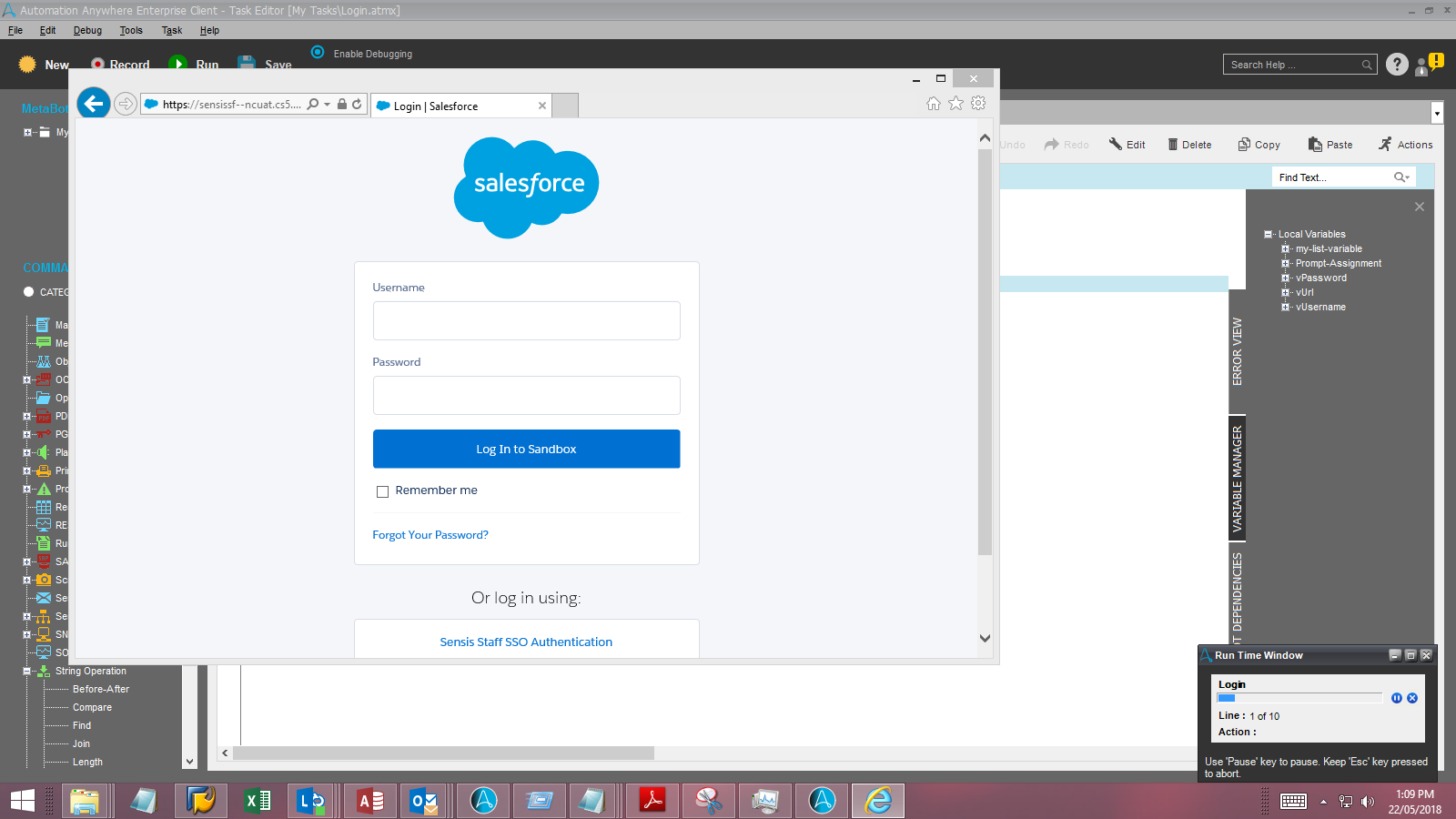Screen dimensions: 1456x819
Task: Click the Save disk icon
Action: point(247,64)
